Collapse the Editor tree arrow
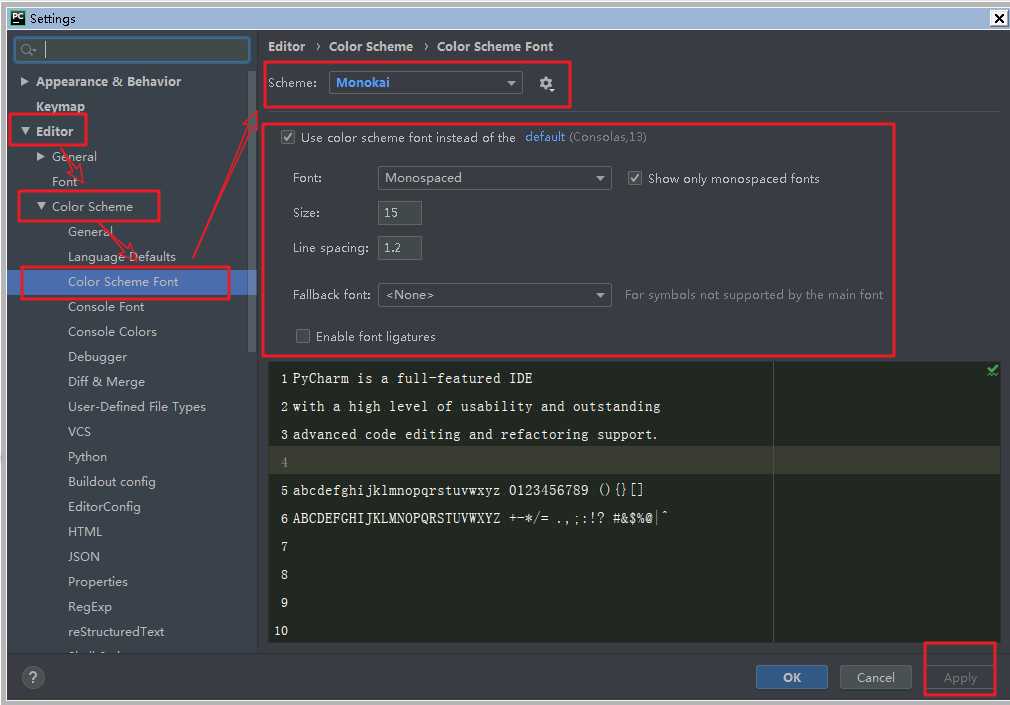 (x=25, y=131)
